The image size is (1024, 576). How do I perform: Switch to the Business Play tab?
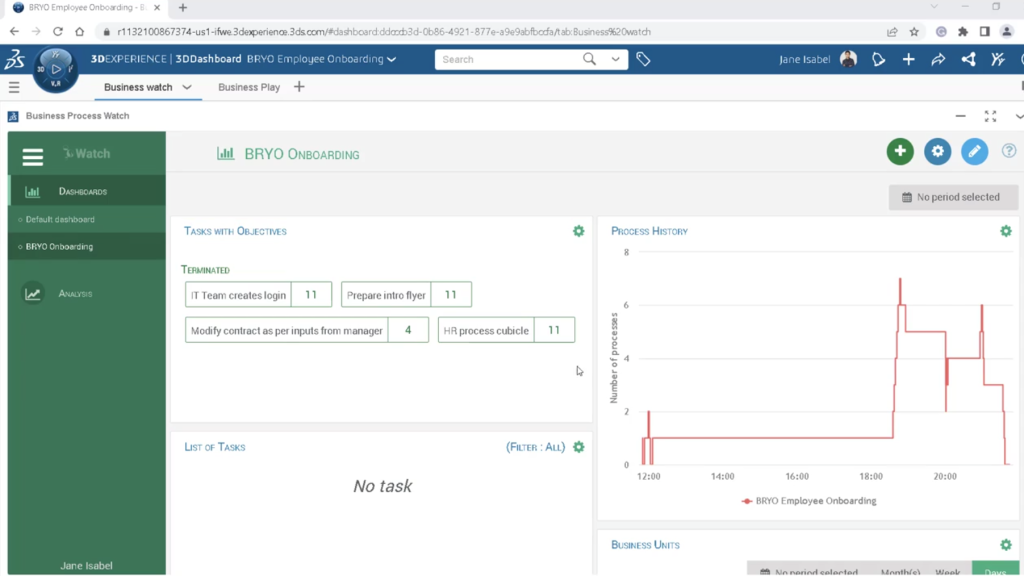[x=249, y=87]
